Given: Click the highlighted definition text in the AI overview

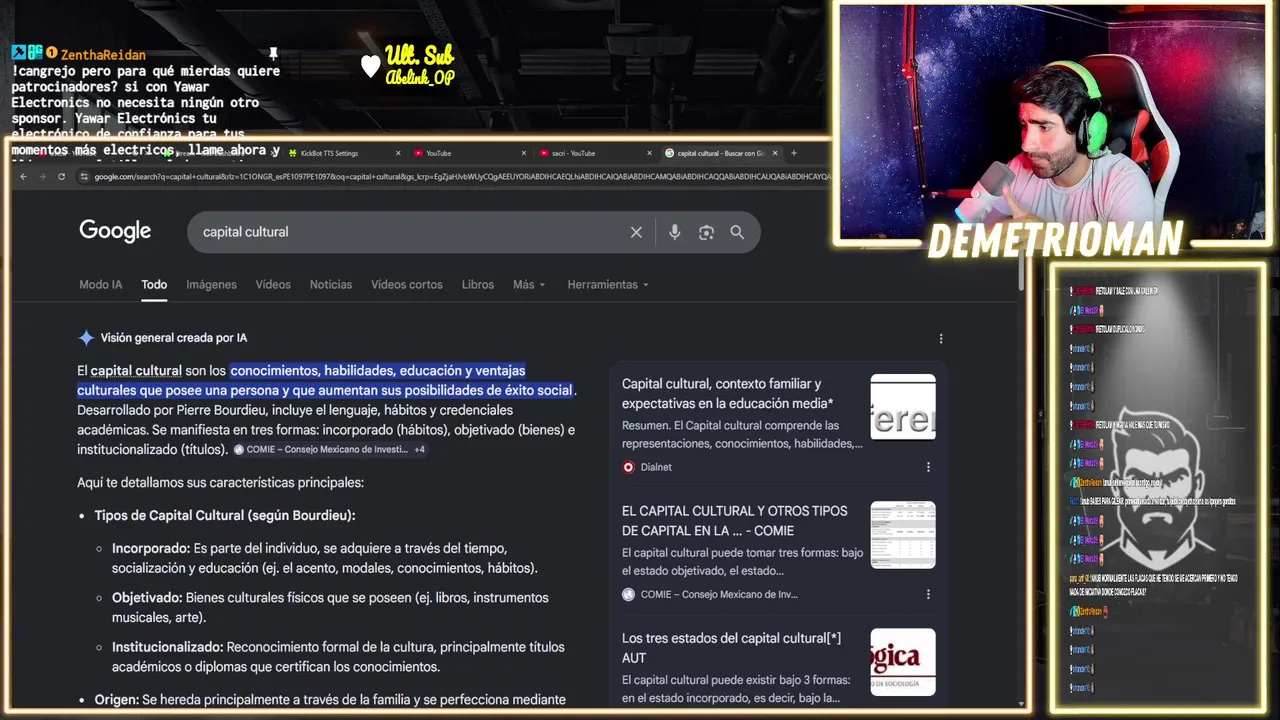Looking at the screenshot, I should [326, 380].
